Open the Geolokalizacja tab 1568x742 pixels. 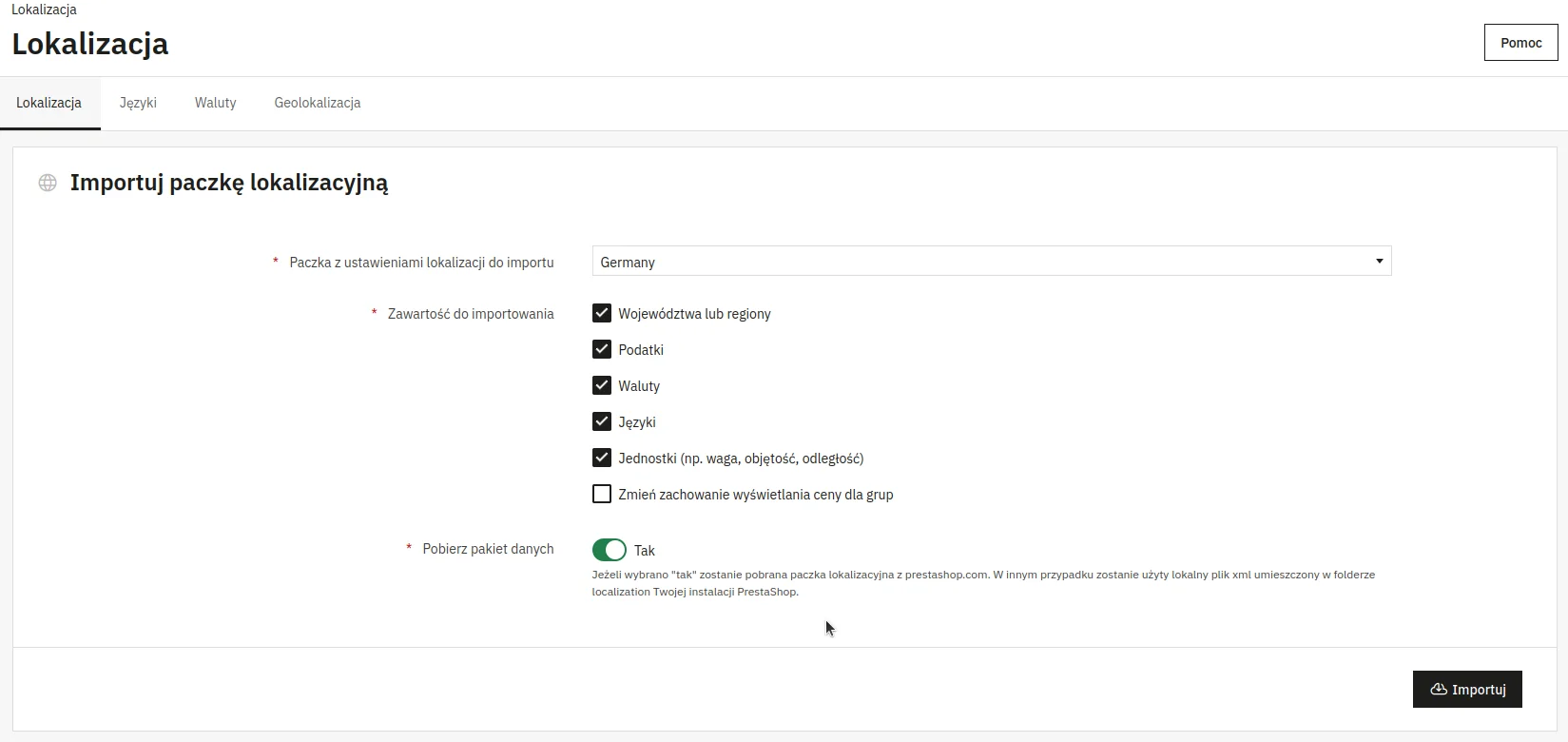pos(318,103)
